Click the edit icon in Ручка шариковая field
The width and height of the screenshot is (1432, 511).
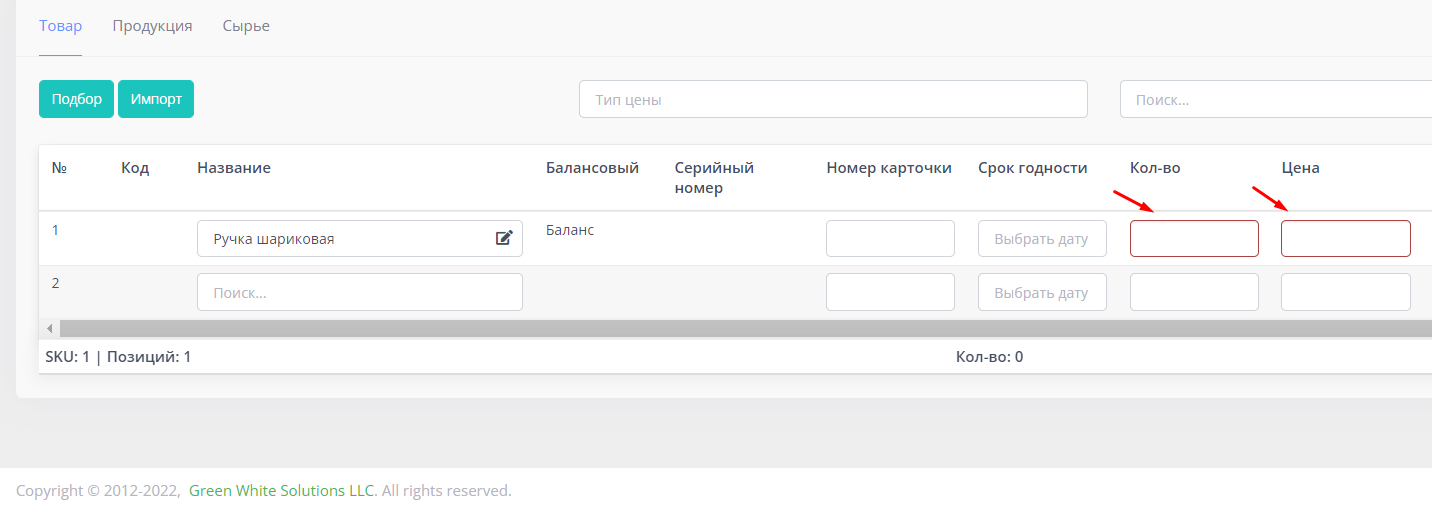coord(504,238)
